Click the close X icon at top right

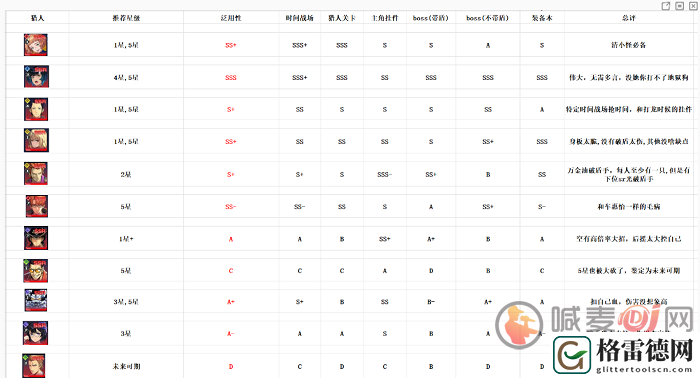tap(693, 6)
